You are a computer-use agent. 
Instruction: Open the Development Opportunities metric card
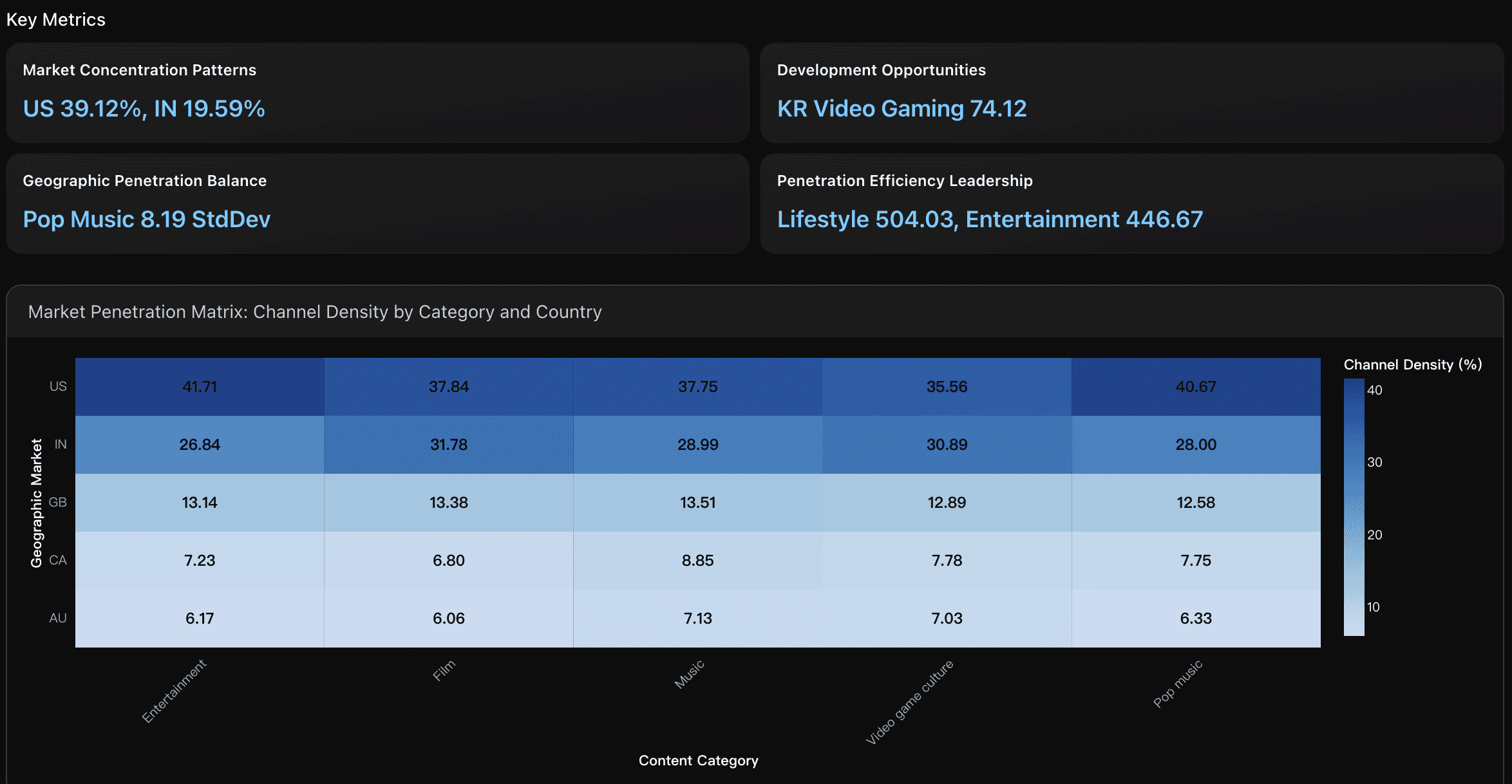coord(1132,92)
